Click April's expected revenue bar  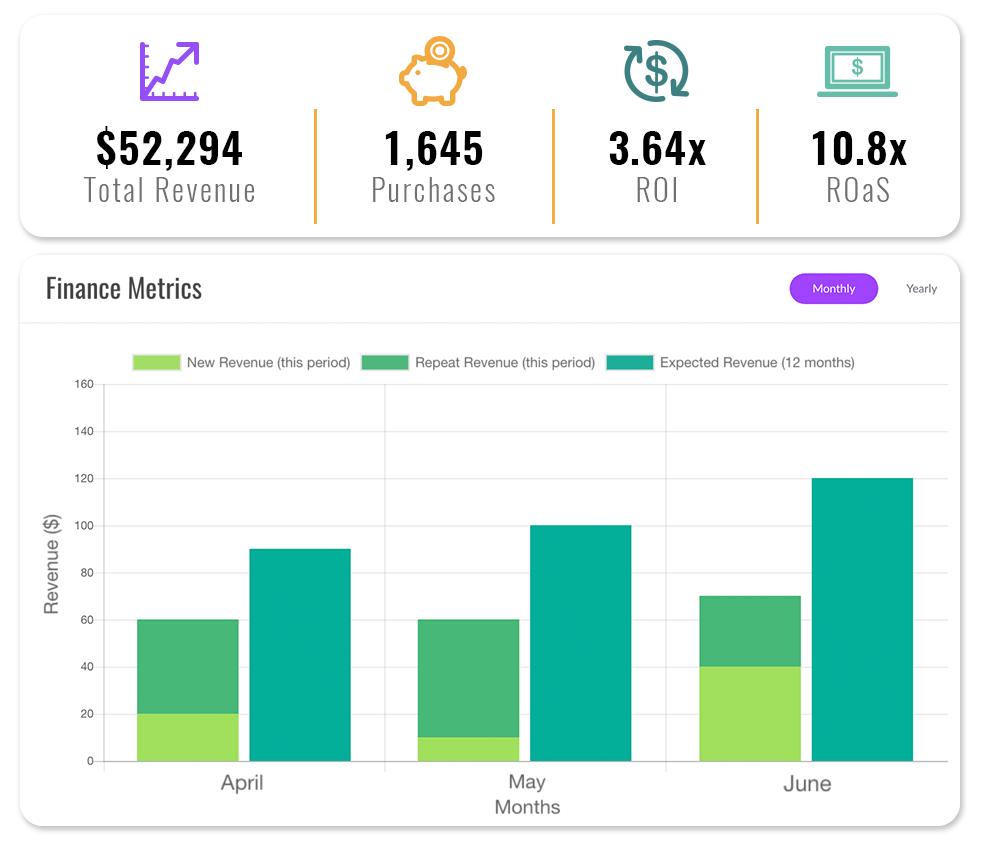click(x=300, y=655)
